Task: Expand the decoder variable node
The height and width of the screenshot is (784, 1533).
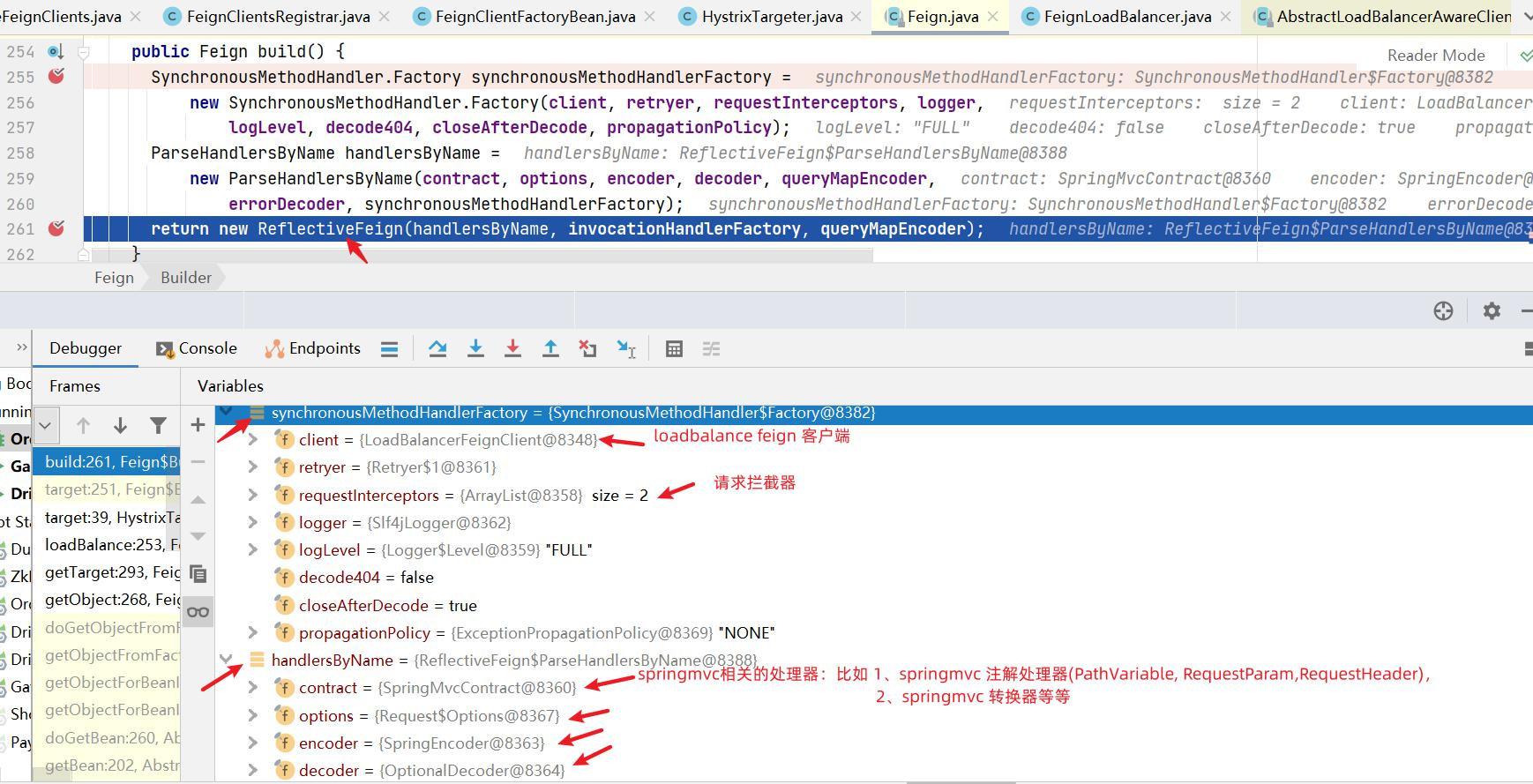Action: (x=253, y=770)
